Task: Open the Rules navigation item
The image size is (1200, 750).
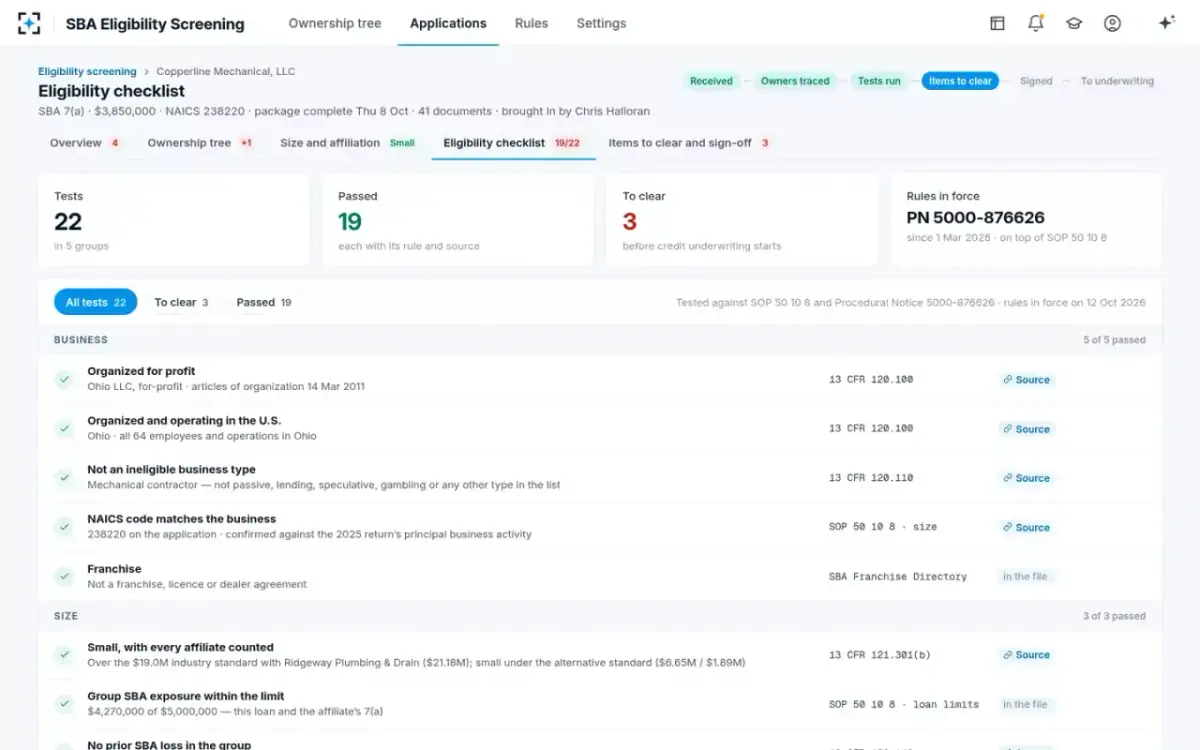Action: [x=531, y=23]
